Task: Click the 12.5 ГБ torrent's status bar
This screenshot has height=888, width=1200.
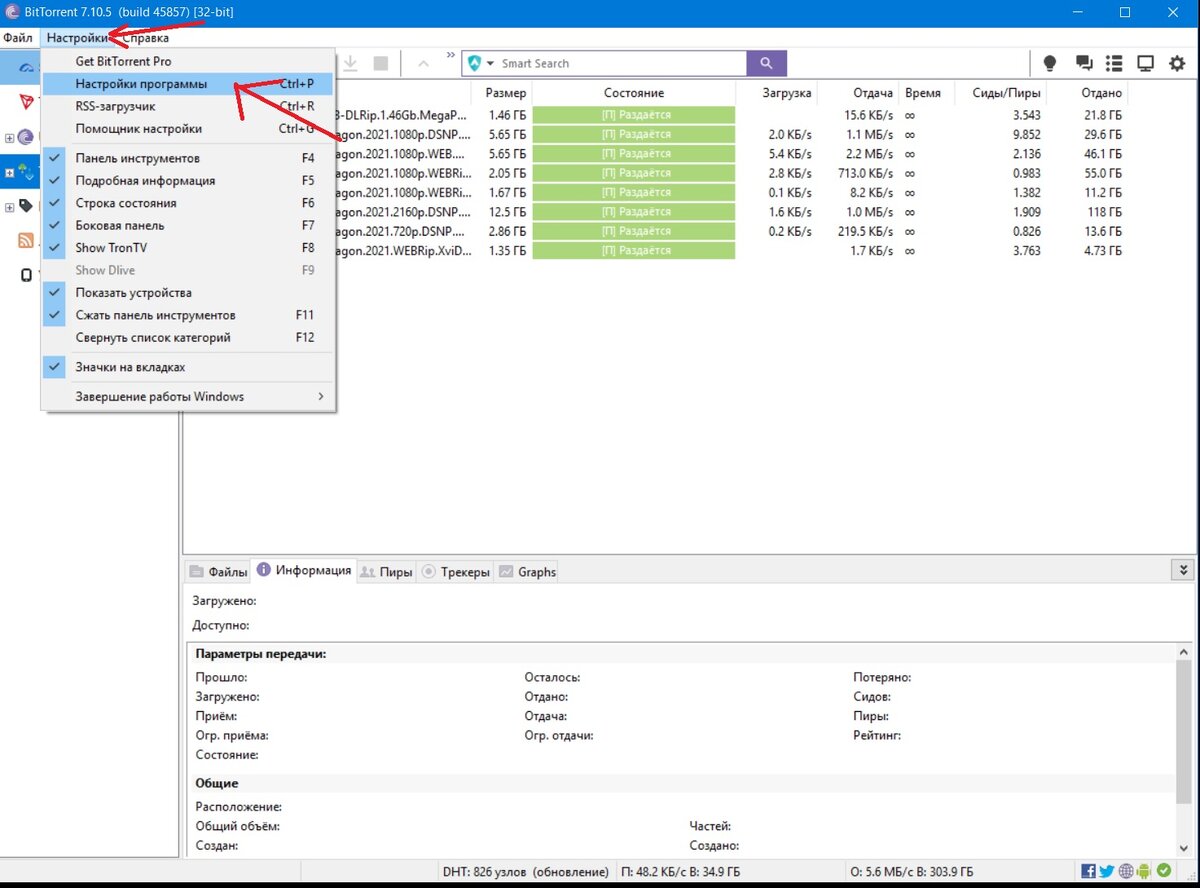Action: pos(634,212)
